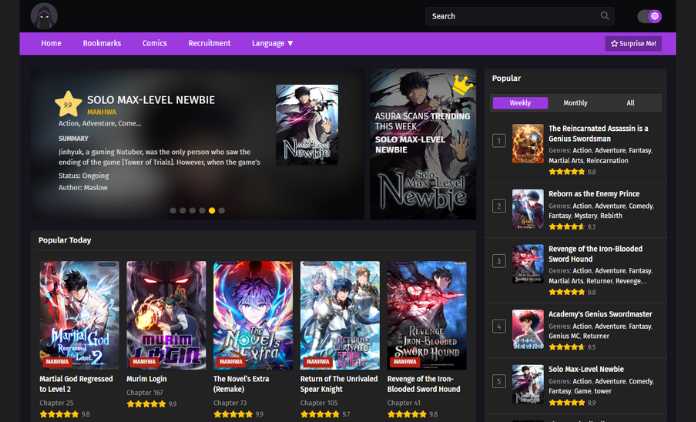Viewport: 696px width, 422px height.
Task: Click rank 5 Solo Max-Level Newbie thumbnail
Action: (x=528, y=384)
